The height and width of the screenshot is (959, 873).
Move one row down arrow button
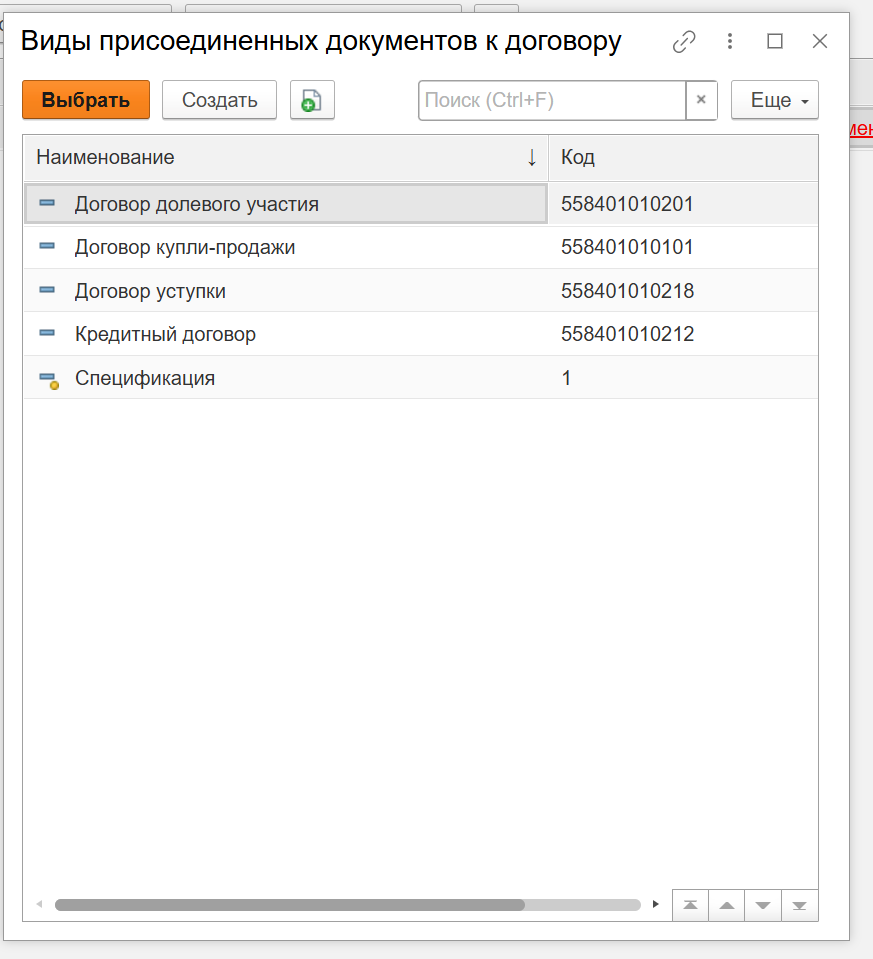pos(763,905)
